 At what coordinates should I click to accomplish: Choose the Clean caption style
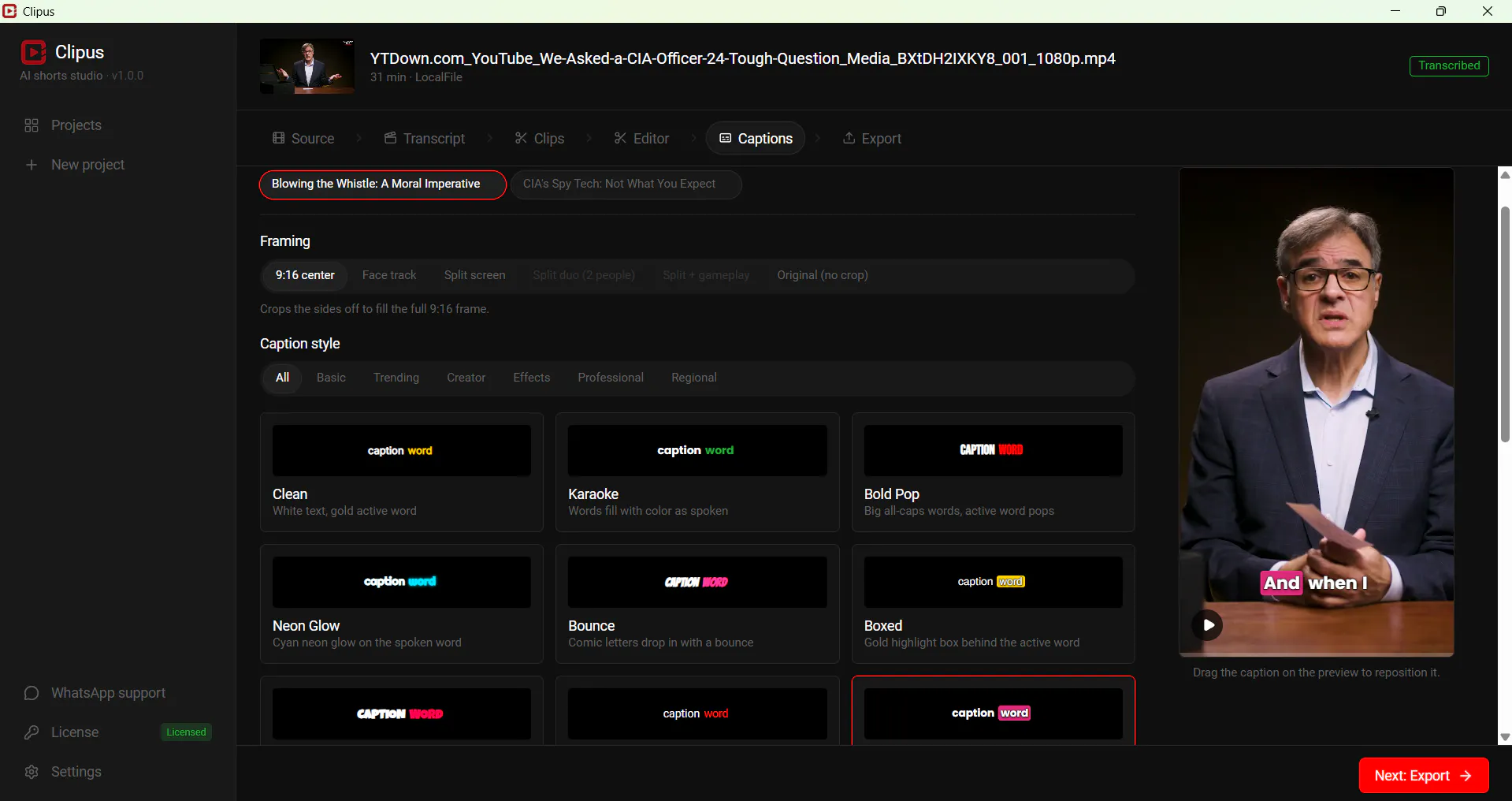point(402,472)
